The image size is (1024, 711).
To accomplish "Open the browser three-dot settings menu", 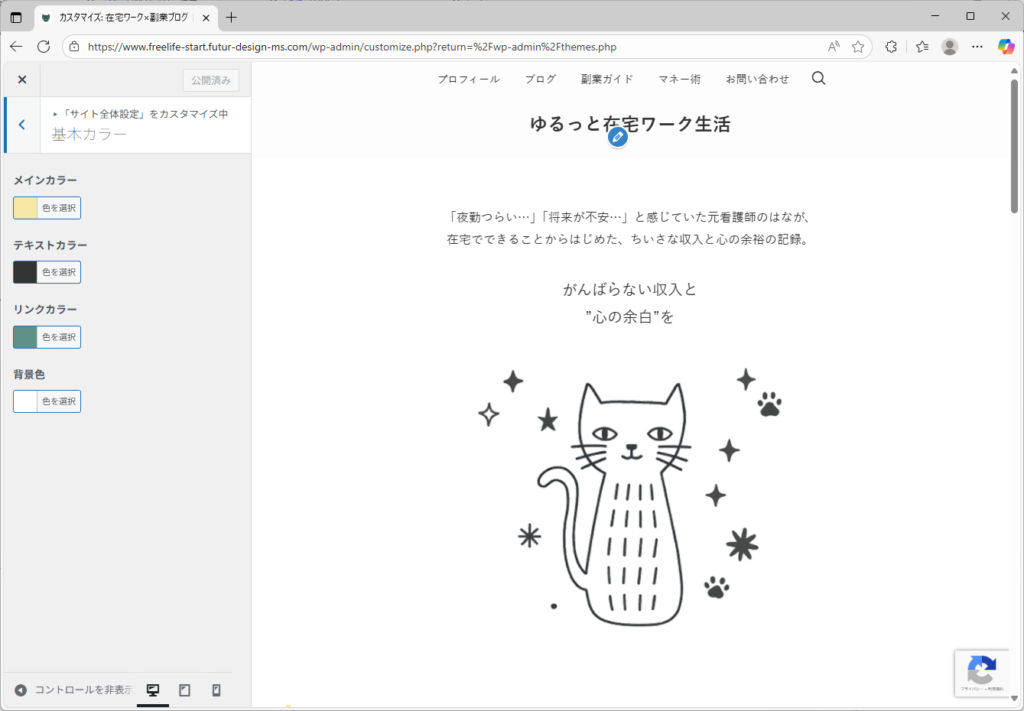I will tap(977, 46).
